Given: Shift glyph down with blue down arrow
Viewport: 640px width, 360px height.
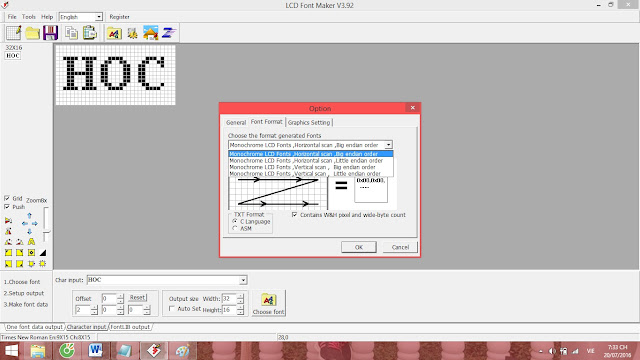Looking at the screenshot, I should click(29, 231).
